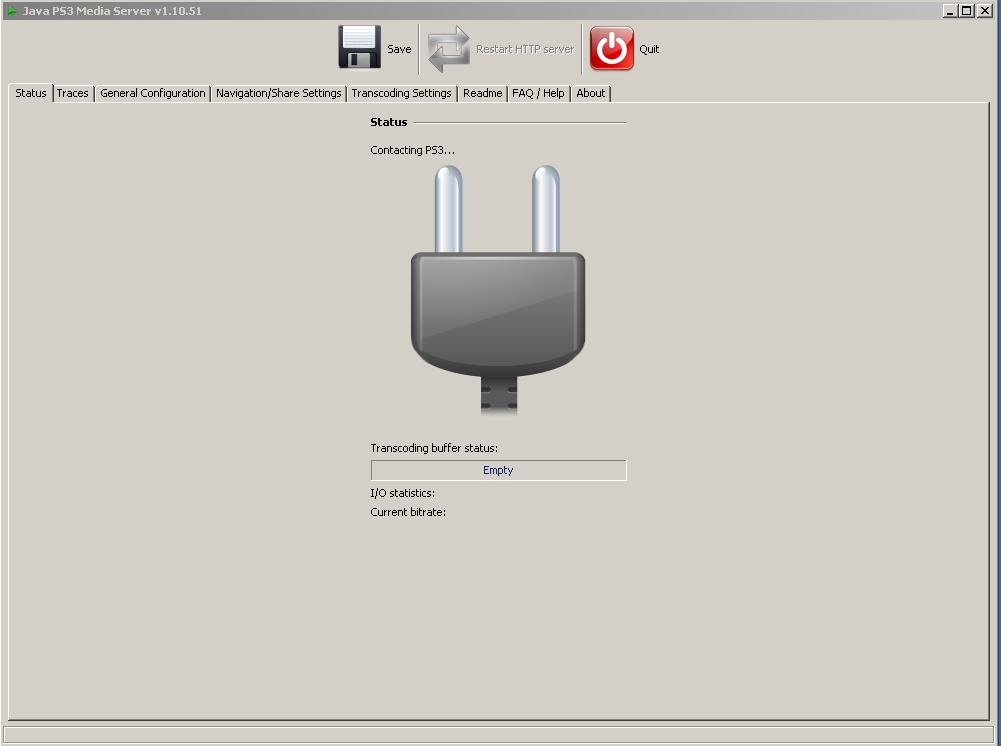The width and height of the screenshot is (1001, 746).
Task: Click the green app icon in title bar
Action: 12,11
